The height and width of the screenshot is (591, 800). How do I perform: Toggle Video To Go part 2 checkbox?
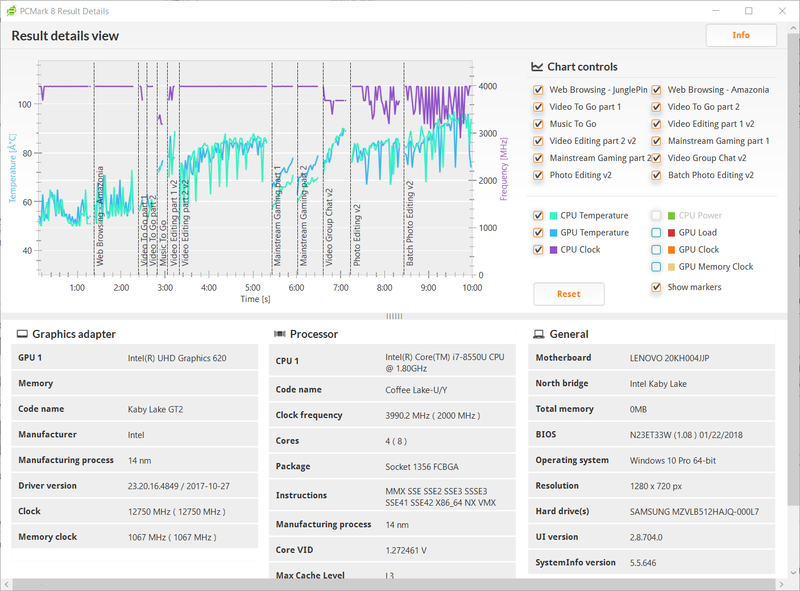pos(656,107)
